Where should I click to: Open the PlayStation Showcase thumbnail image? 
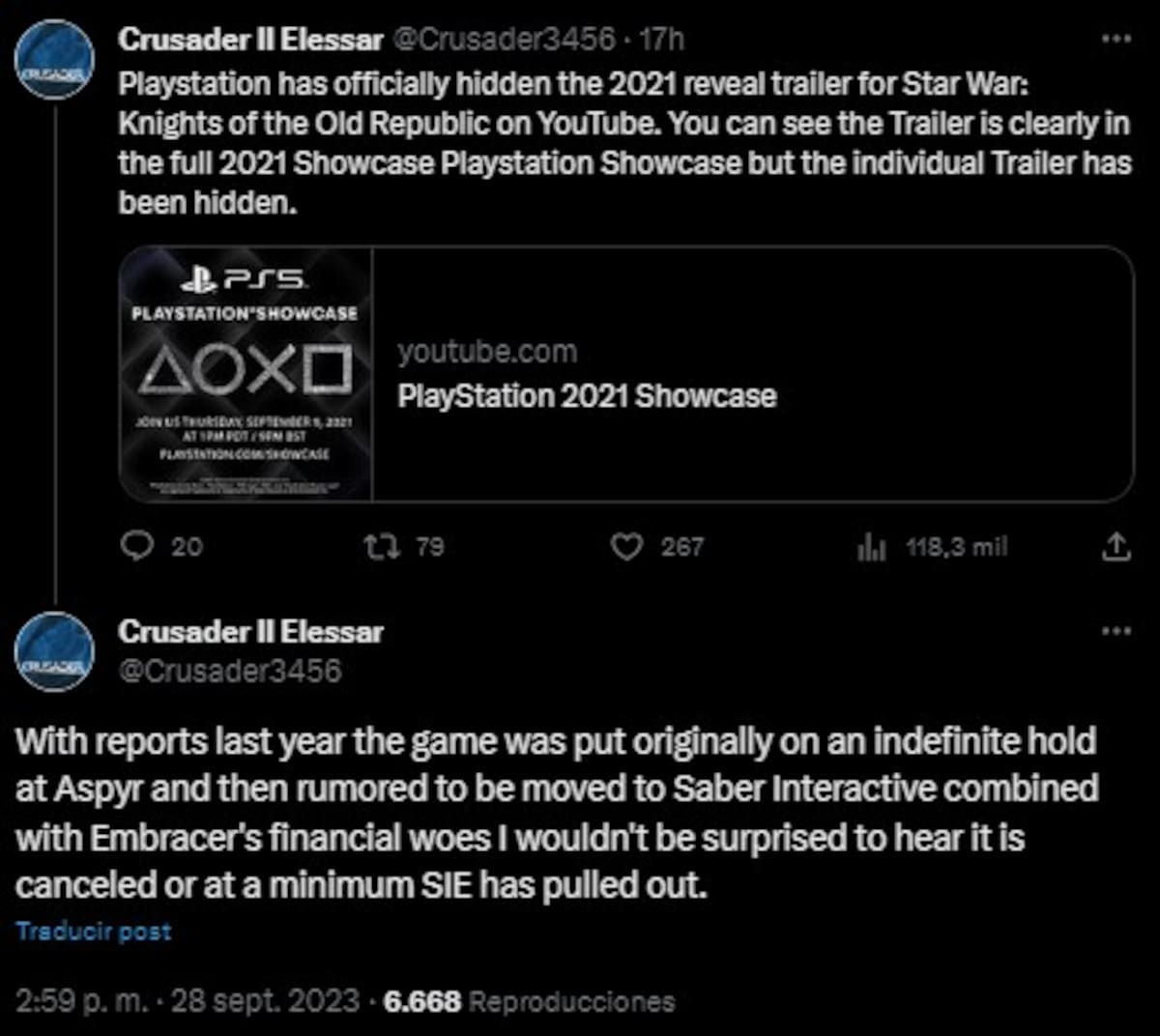246,373
